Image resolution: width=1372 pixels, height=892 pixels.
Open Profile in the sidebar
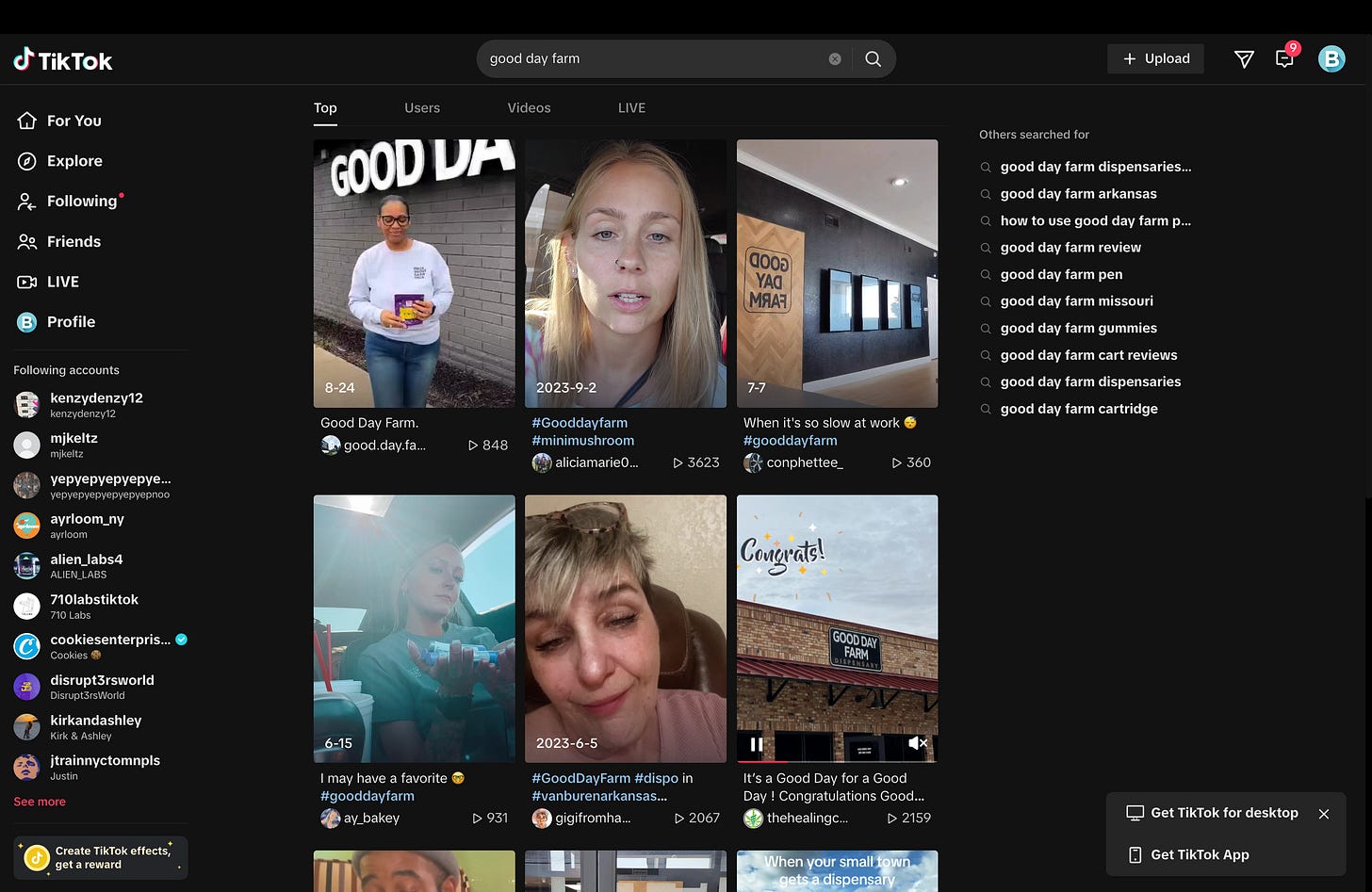(57, 322)
